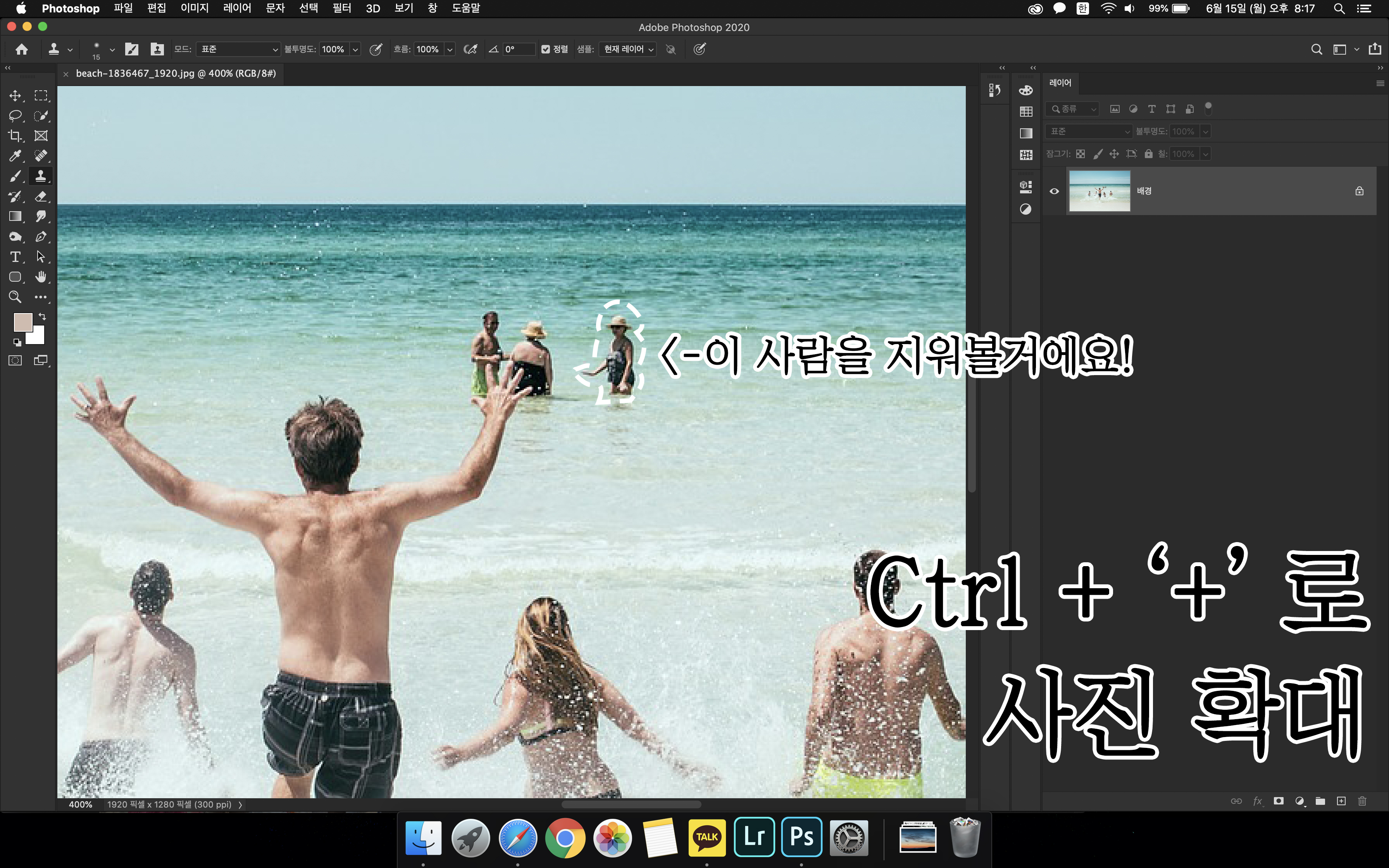Screen dimensions: 1389x868
Task: Open the 샘플 현재 레이어 dropdown
Action: tap(628, 49)
